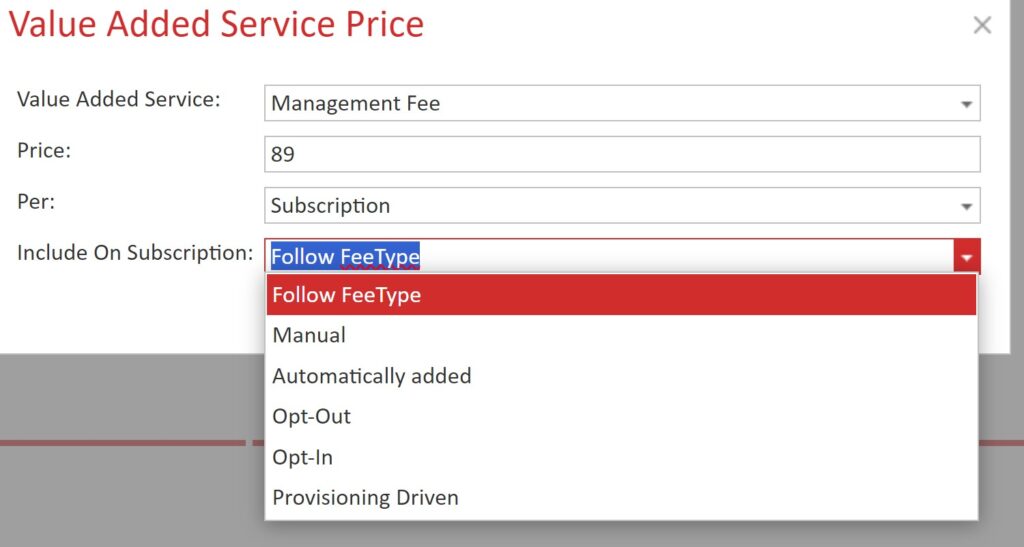Click highlighted Follow FeeType text in combo field
The height and width of the screenshot is (547, 1024).
click(346, 258)
